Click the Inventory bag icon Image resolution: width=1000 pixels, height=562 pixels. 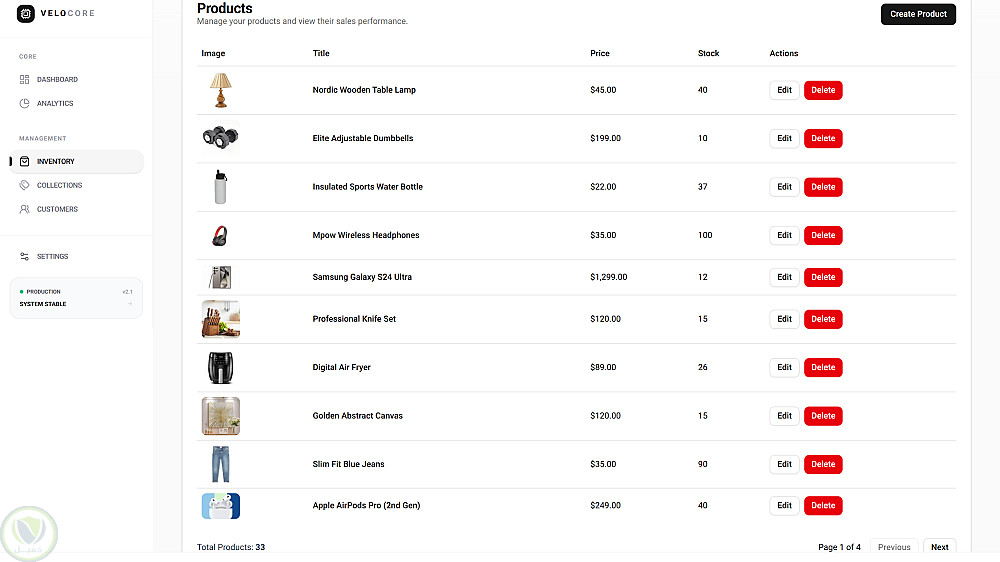[x=25, y=161]
